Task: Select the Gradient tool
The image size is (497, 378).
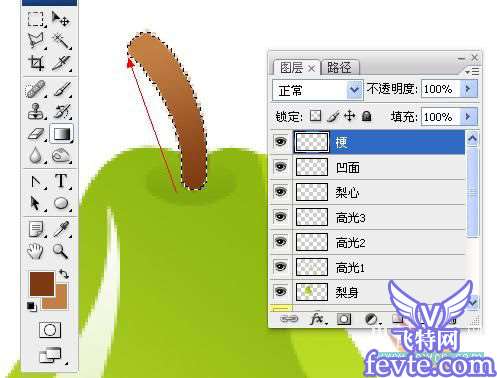Action: click(x=62, y=134)
